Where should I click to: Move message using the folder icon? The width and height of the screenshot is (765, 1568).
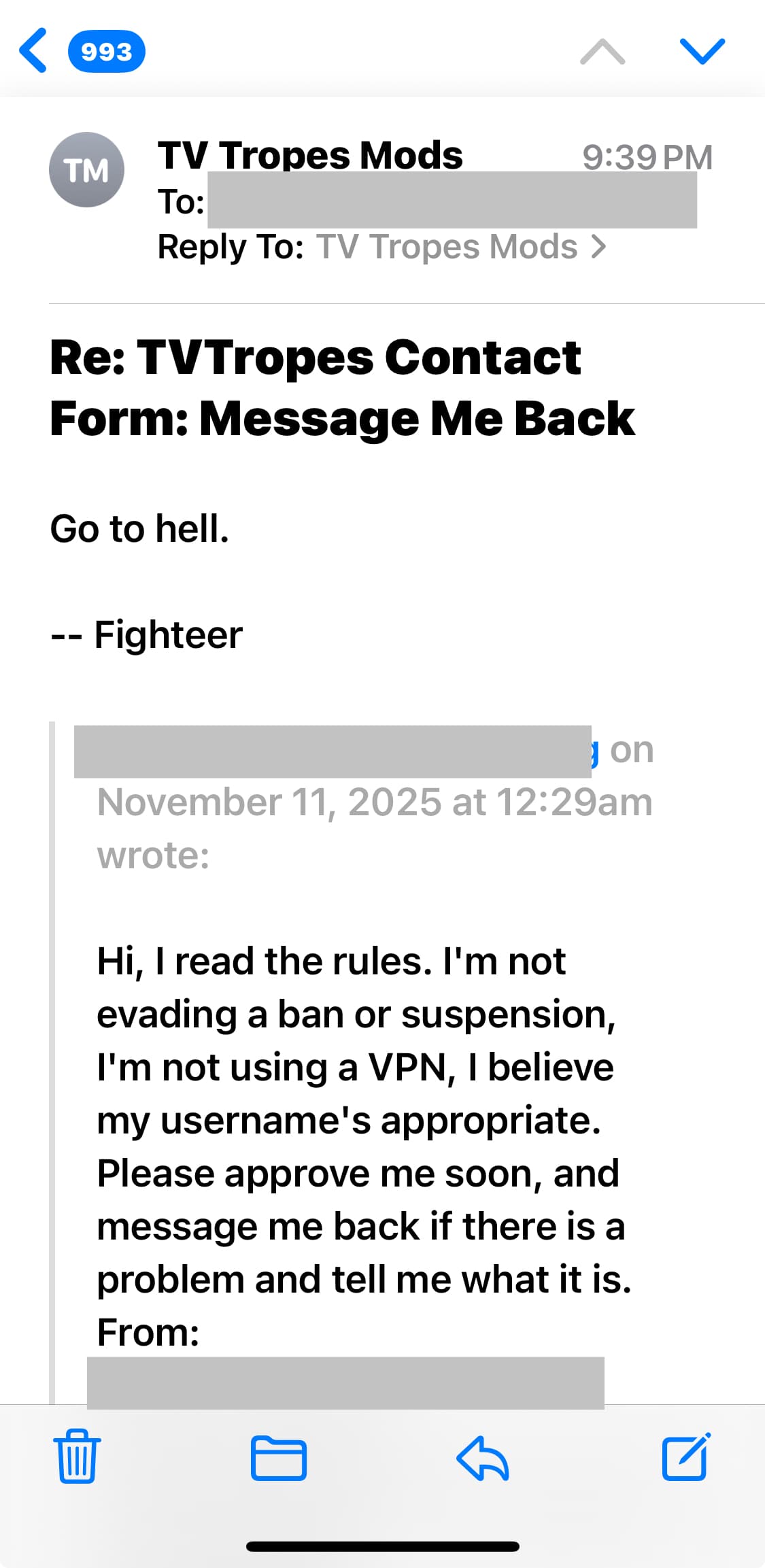(278, 1457)
